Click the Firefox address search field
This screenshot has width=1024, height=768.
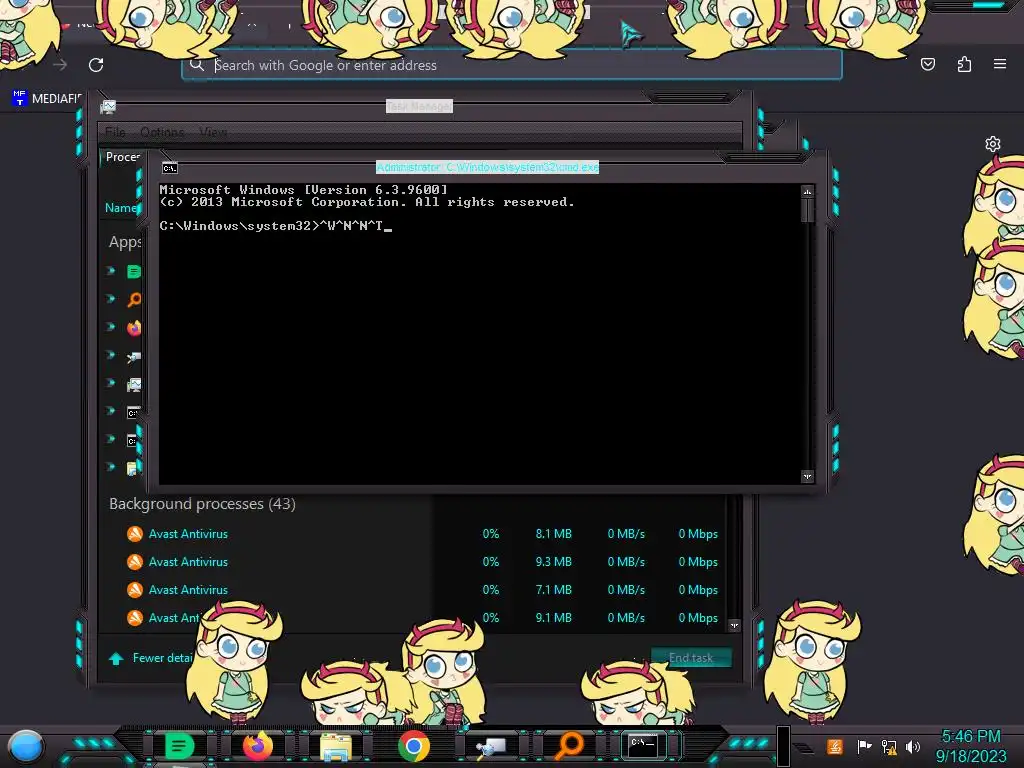[511, 65]
